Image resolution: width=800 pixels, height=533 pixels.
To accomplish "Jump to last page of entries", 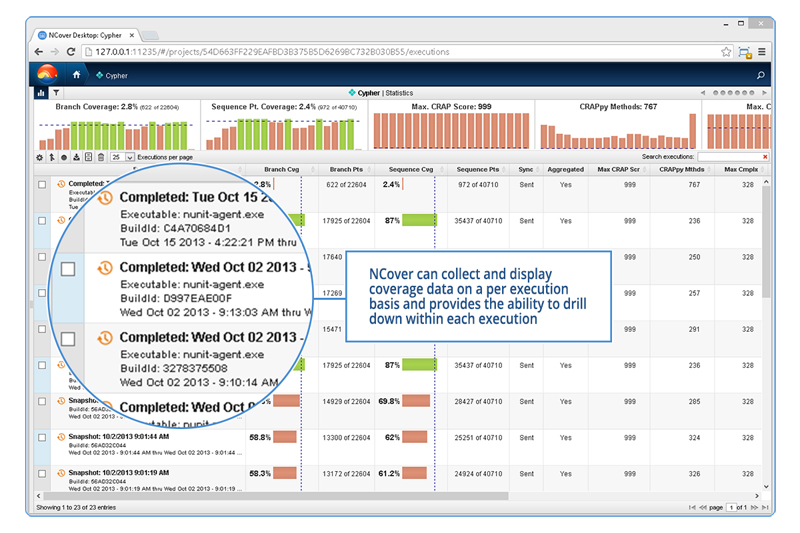I will (765, 507).
